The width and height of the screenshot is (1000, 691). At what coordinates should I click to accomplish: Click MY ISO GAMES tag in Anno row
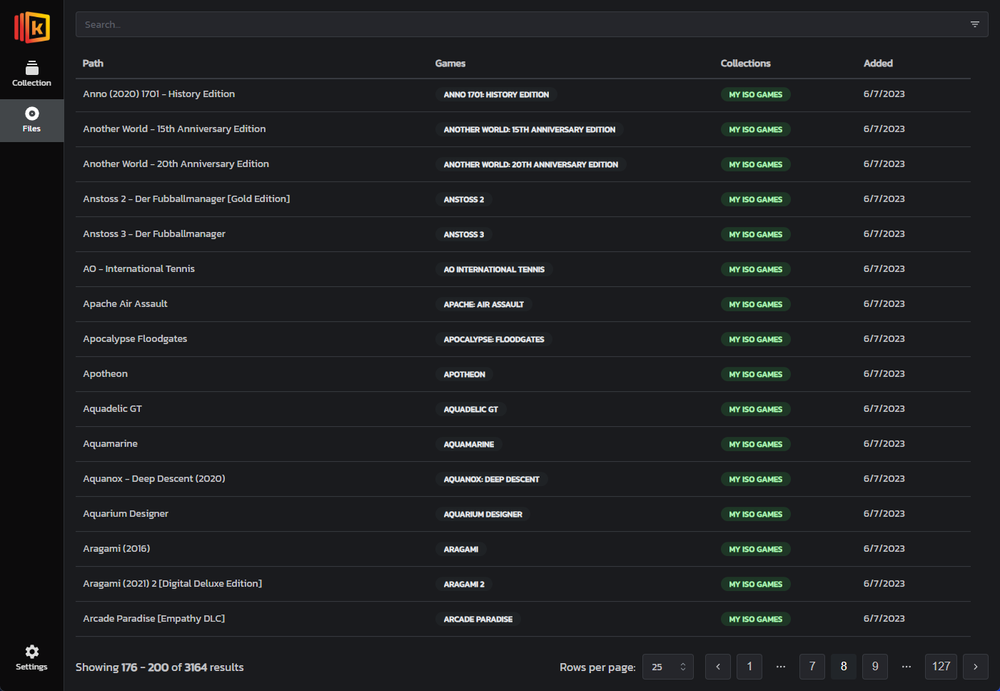tap(755, 94)
